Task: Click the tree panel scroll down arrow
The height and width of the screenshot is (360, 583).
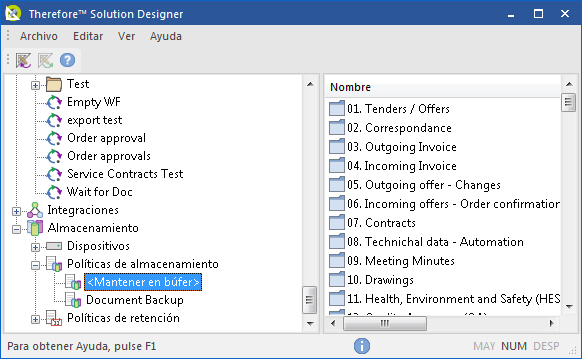Action: pyautogui.click(x=310, y=324)
